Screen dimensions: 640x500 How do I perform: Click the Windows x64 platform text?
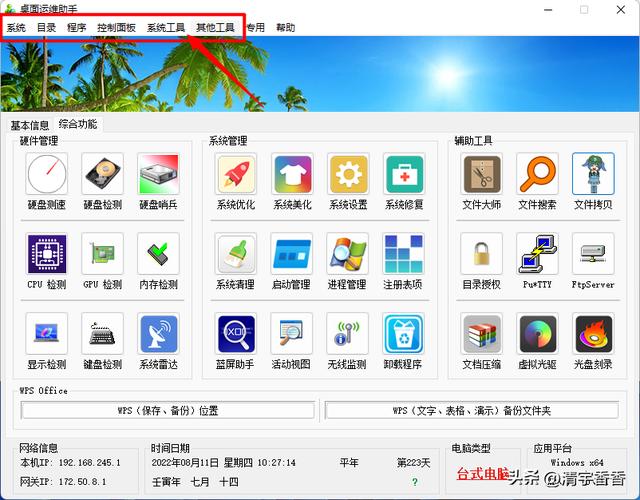577,462
